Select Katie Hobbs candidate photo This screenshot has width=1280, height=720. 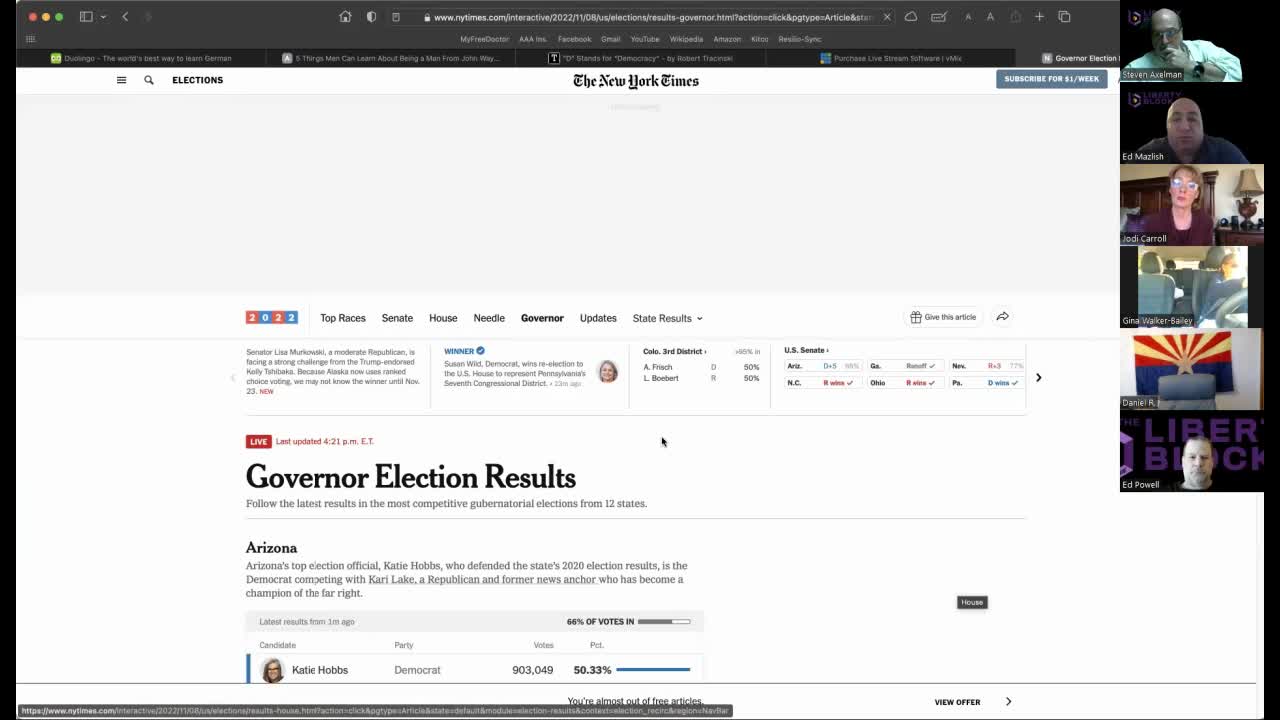(272, 670)
